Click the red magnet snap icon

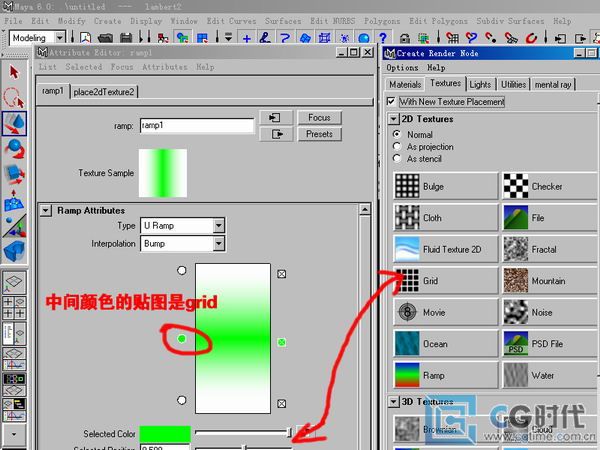coord(531,38)
